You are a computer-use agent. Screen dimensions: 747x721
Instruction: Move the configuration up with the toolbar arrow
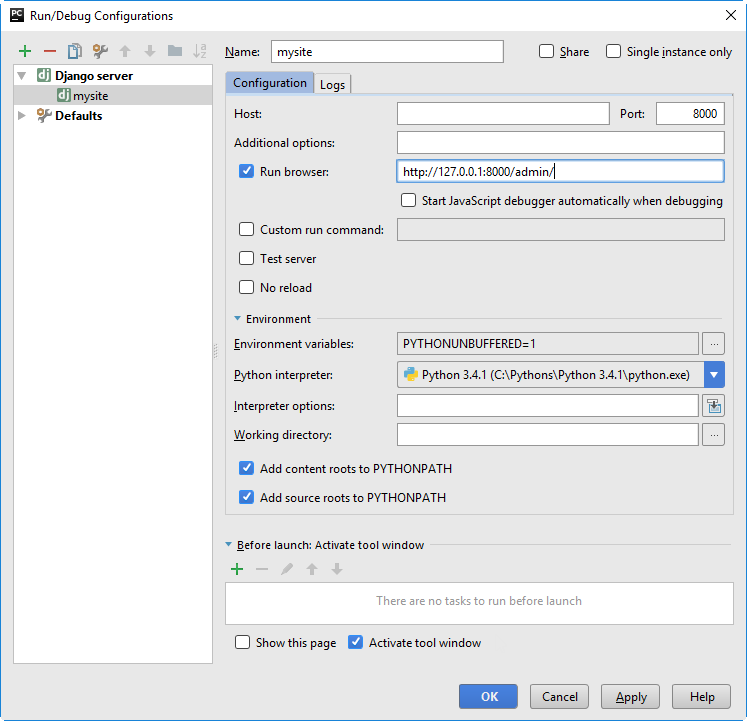point(125,51)
